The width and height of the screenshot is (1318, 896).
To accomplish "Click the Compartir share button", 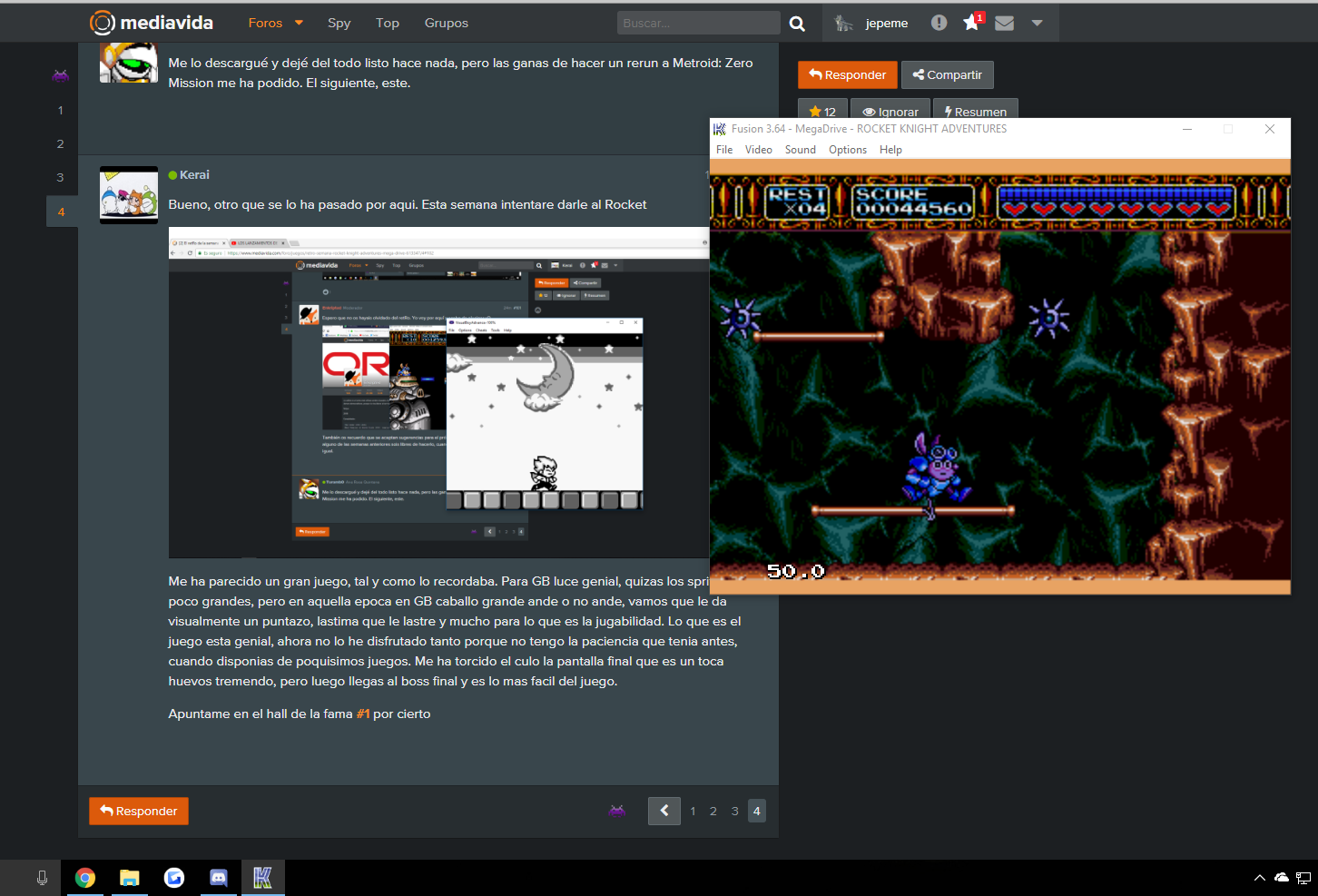I will click(948, 74).
